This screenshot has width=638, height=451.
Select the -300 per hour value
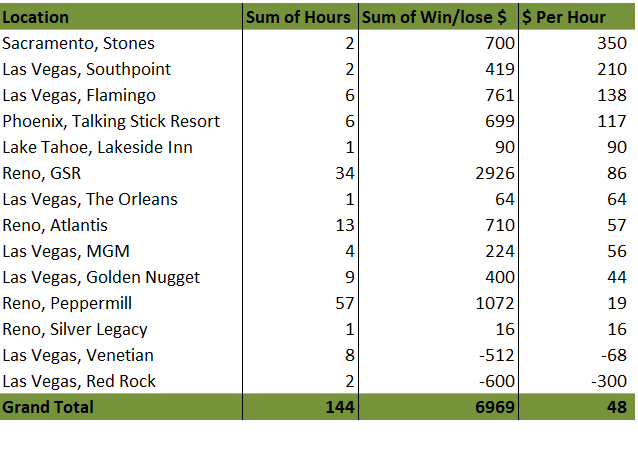609,381
